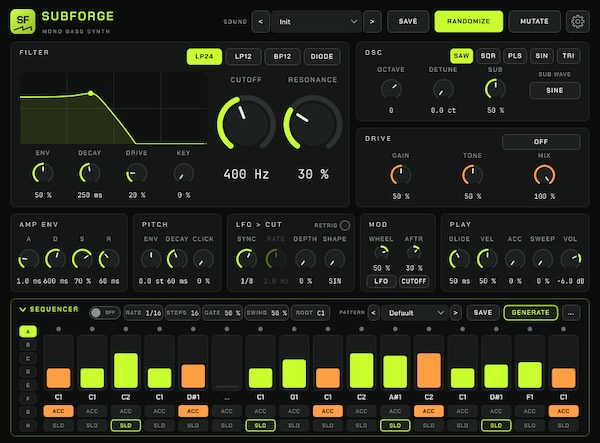Select the LP12 filter type

(x=243, y=57)
